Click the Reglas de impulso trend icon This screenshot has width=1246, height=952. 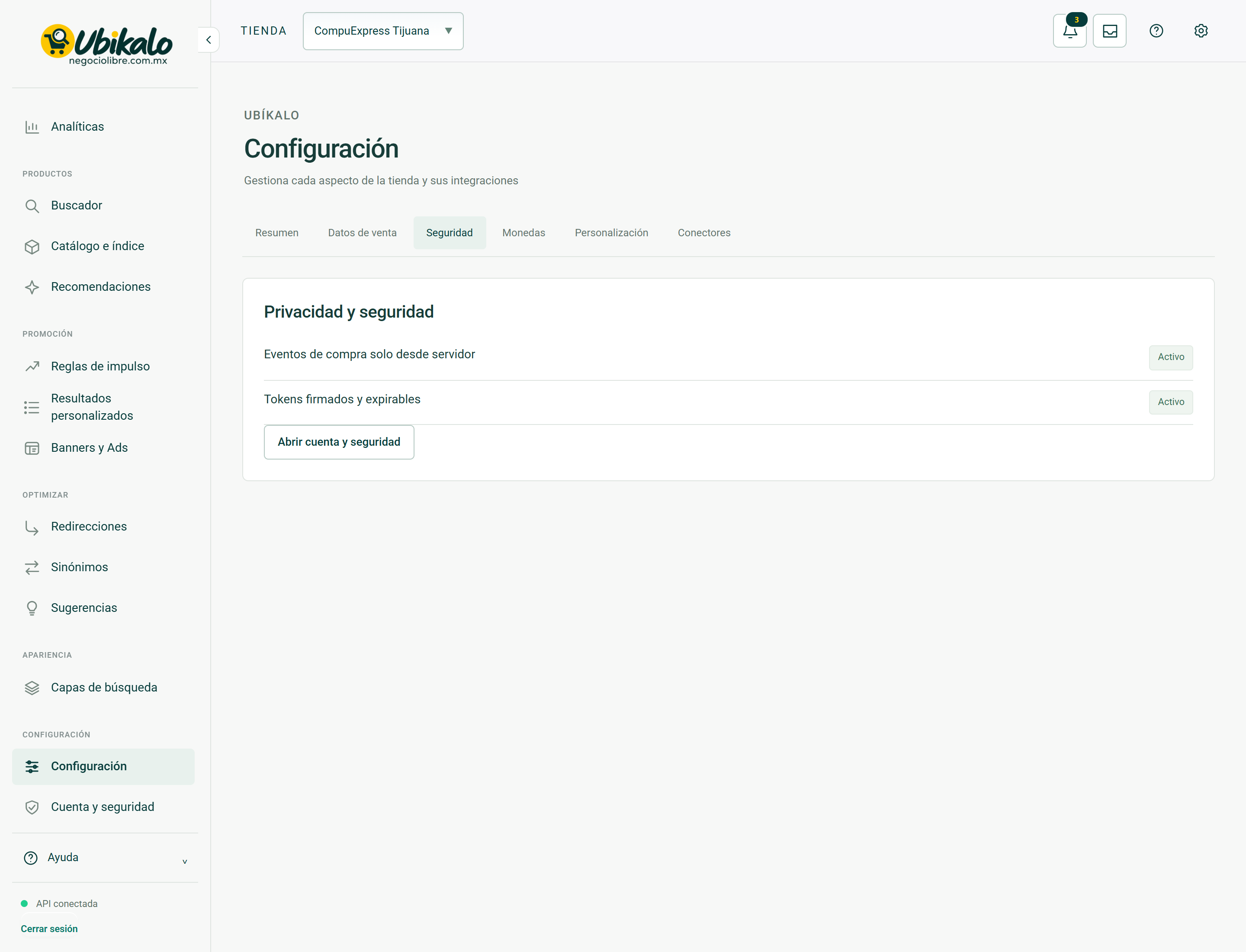tap(32, 367)
